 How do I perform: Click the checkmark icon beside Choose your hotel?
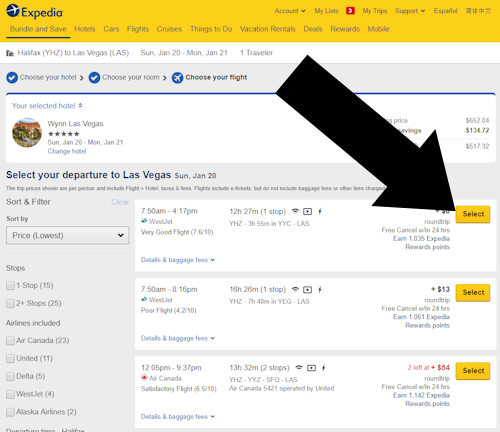12,78
